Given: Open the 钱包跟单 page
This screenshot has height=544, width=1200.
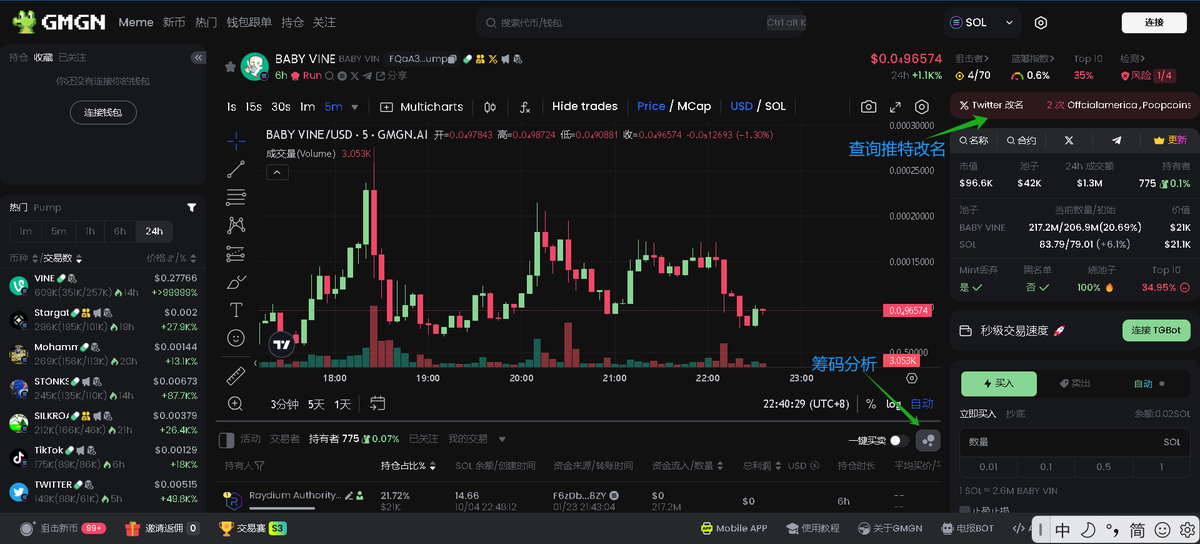Looking at the screenshot, I should (x=250, y=22).
